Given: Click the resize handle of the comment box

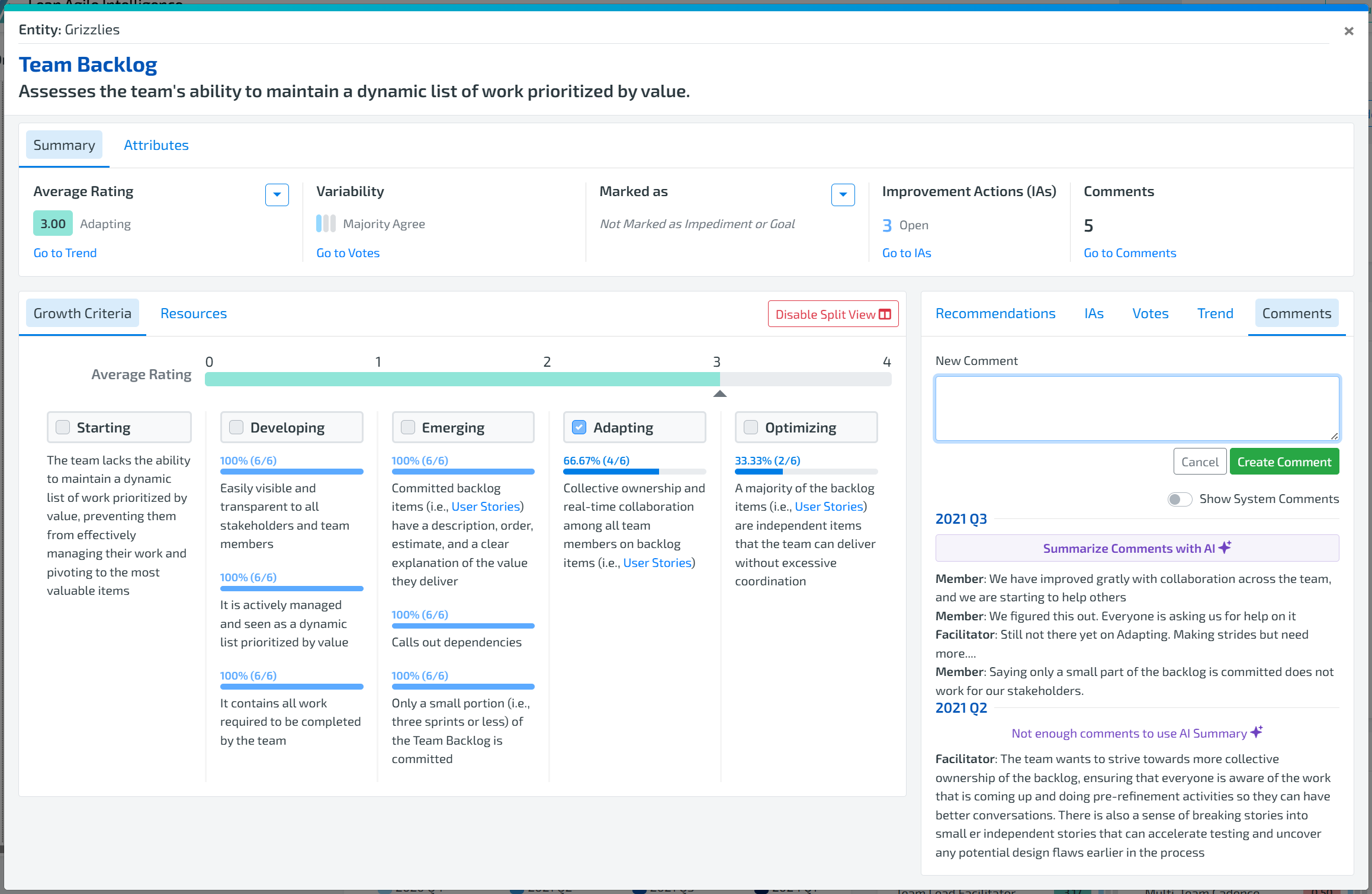Looking at the screenshot, I should tap(1334, 435).
